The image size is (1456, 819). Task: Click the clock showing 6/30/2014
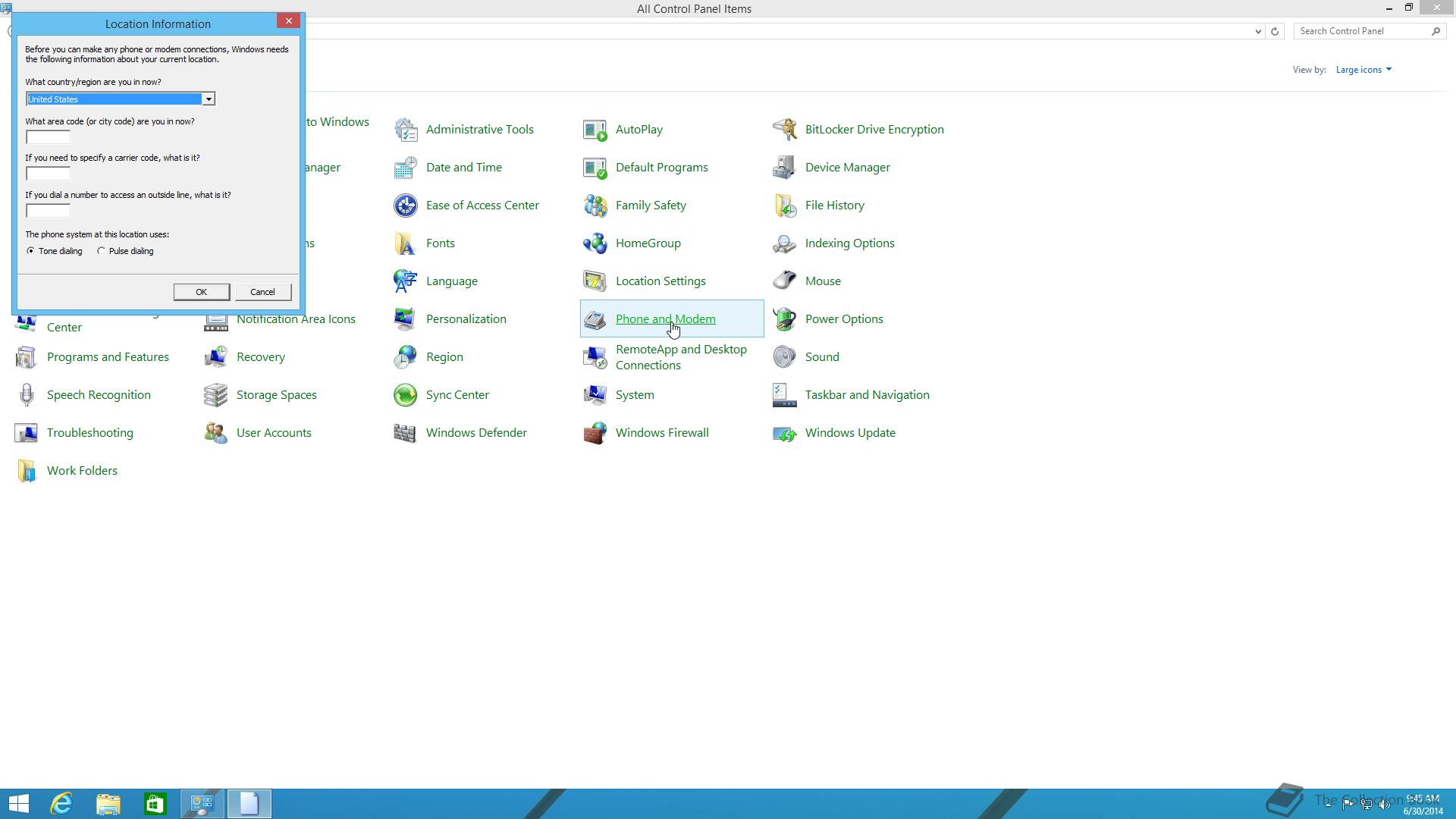(x=1423, y=805)
